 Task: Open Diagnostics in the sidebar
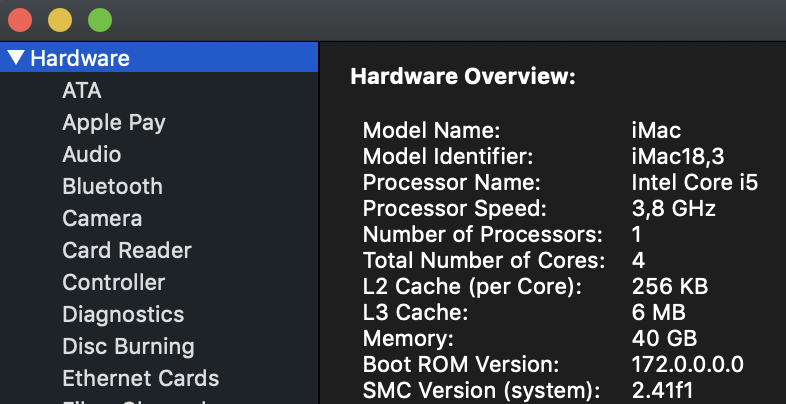[x=123, y=314]
